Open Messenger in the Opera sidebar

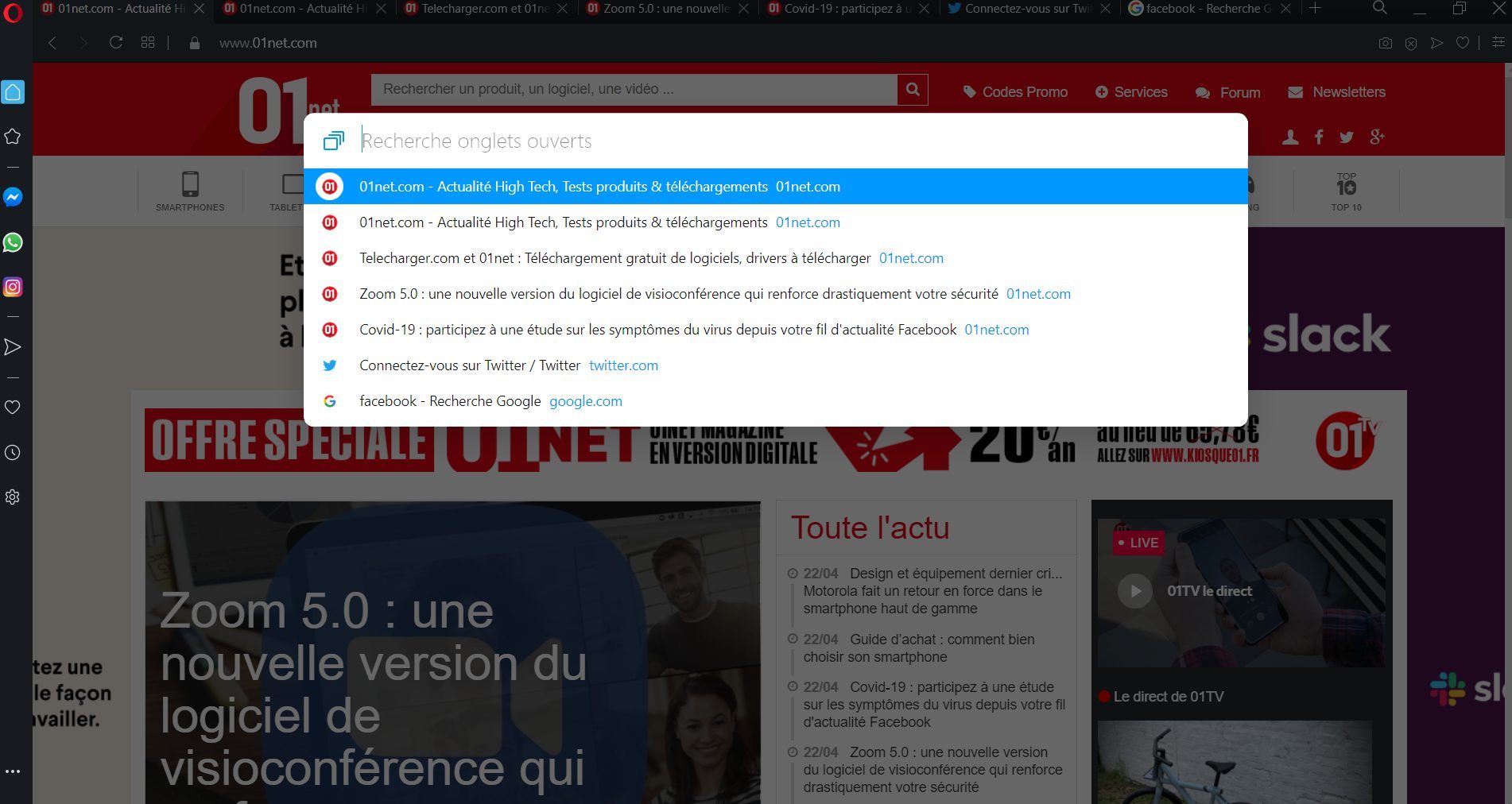(13, 197)
